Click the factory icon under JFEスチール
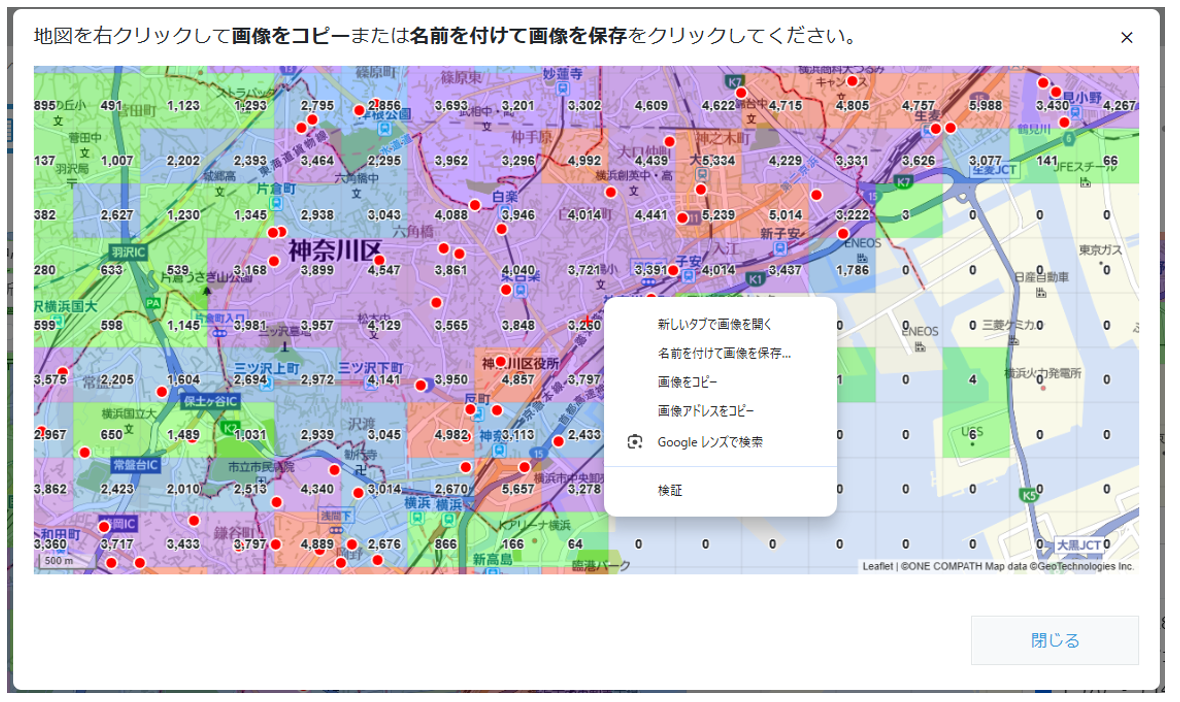The image size is (1180, 702). pos(1085,182)
